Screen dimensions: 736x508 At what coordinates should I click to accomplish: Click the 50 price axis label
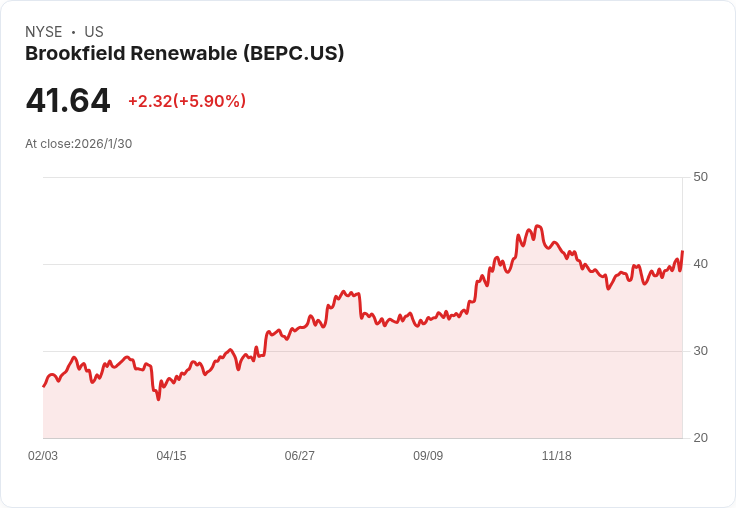pos(700,177)
